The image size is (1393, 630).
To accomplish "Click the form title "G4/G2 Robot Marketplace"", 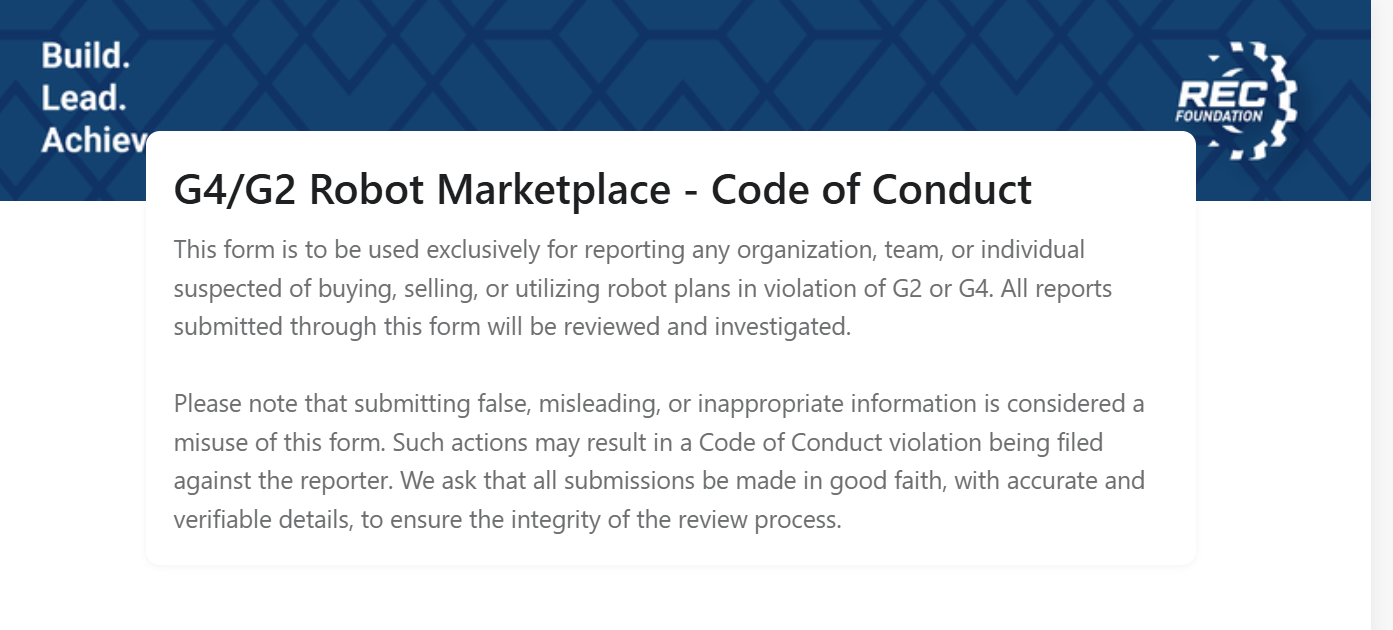I will [421, 189].
